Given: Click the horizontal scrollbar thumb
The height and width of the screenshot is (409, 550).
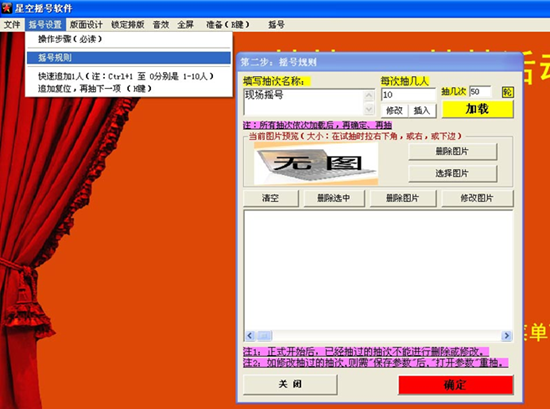Looking at the screenshot, I should (x=265, y=336).
